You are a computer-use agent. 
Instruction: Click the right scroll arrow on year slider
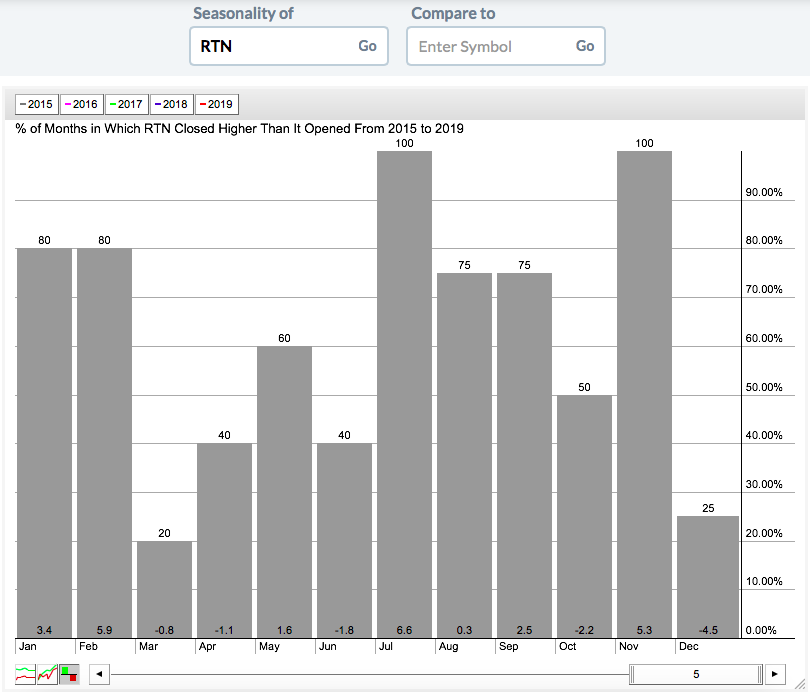pyautogui.click(x=774, y=675)
